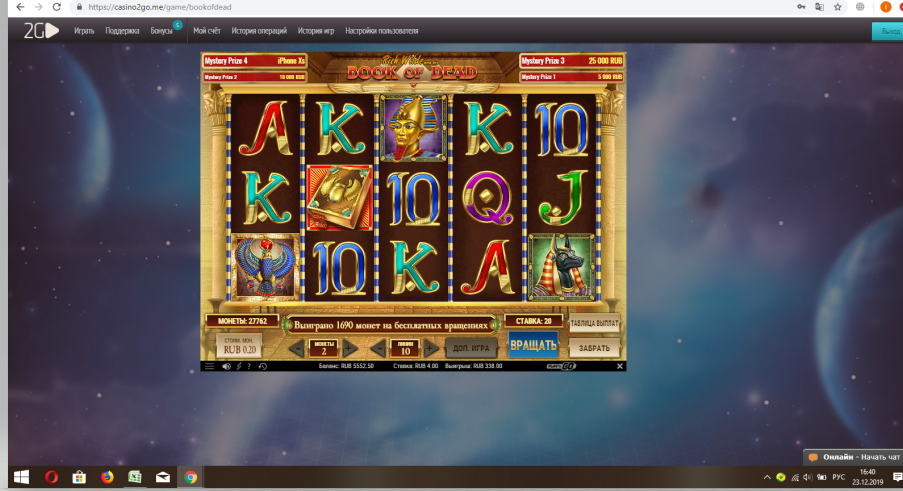Viewport: 903px width, 491px height.
Task: Click the Mystery Prize 1 banner
Action: (x=572, y=77)
